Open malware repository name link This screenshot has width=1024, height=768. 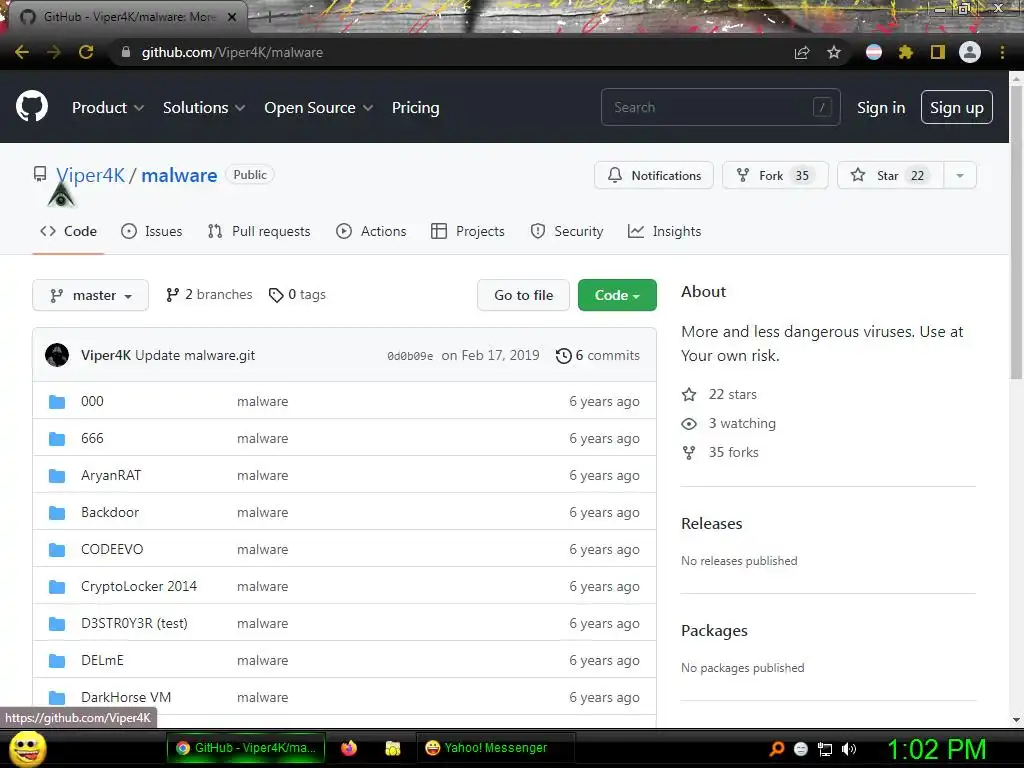179,175
